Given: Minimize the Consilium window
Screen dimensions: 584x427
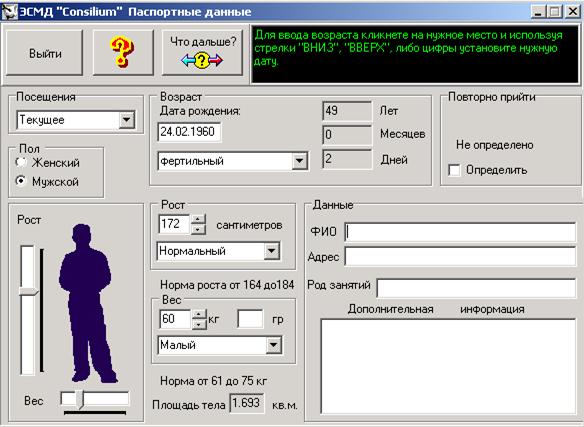Looking at the screenshot, I should pos(537,12).
